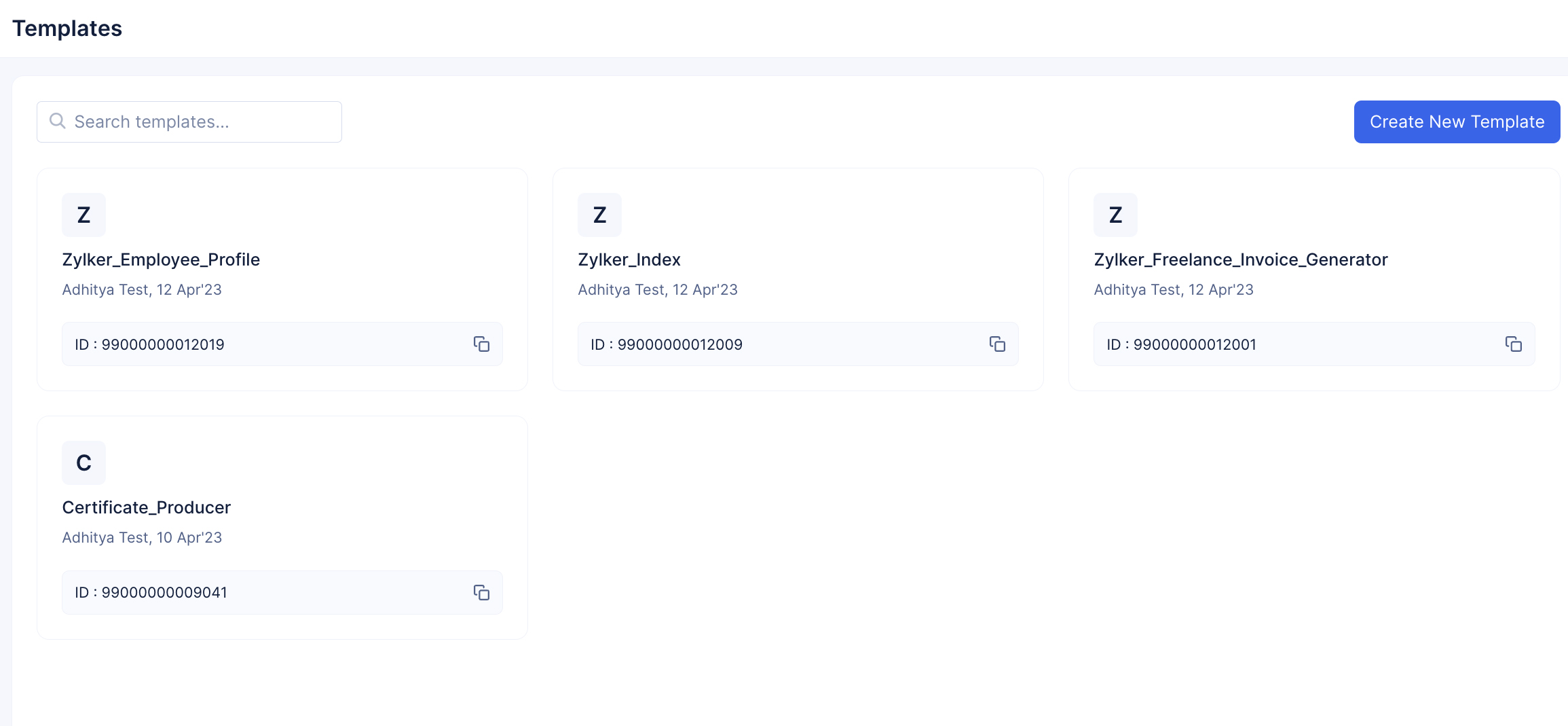The width and height of the screenshot is (1568, 726).
Task: Select the ID text 99000000009041
Action: point(164,593)
